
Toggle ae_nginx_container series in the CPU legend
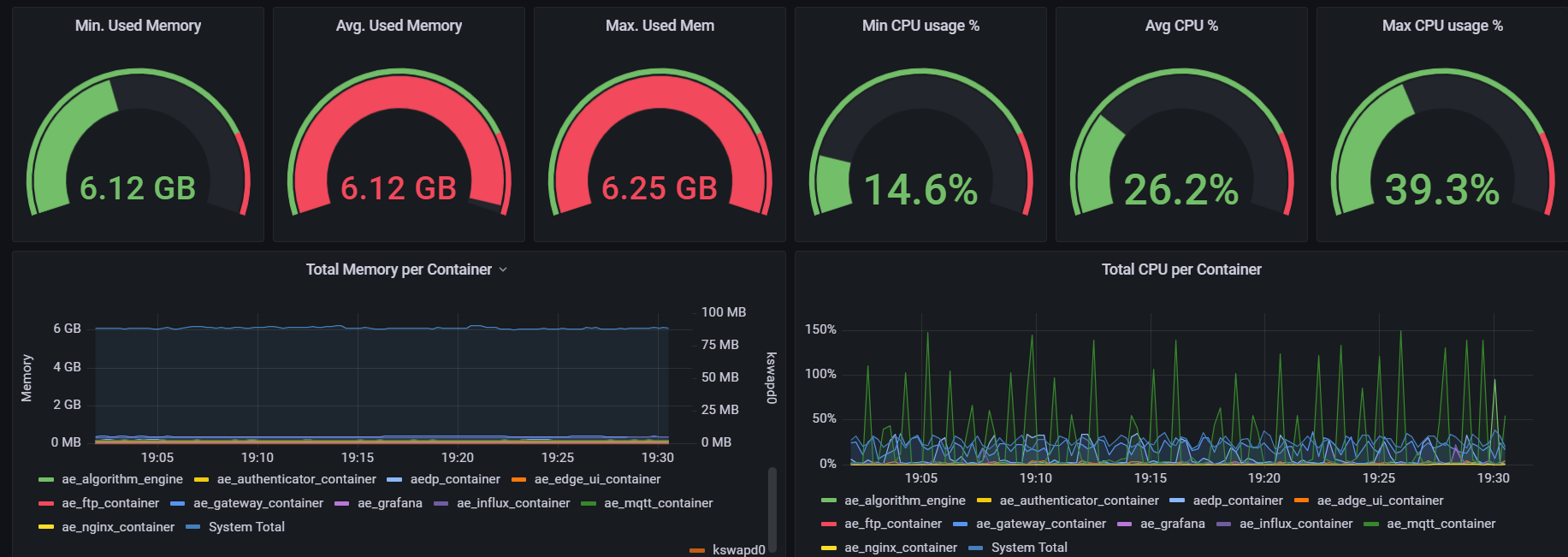point(901,548)
